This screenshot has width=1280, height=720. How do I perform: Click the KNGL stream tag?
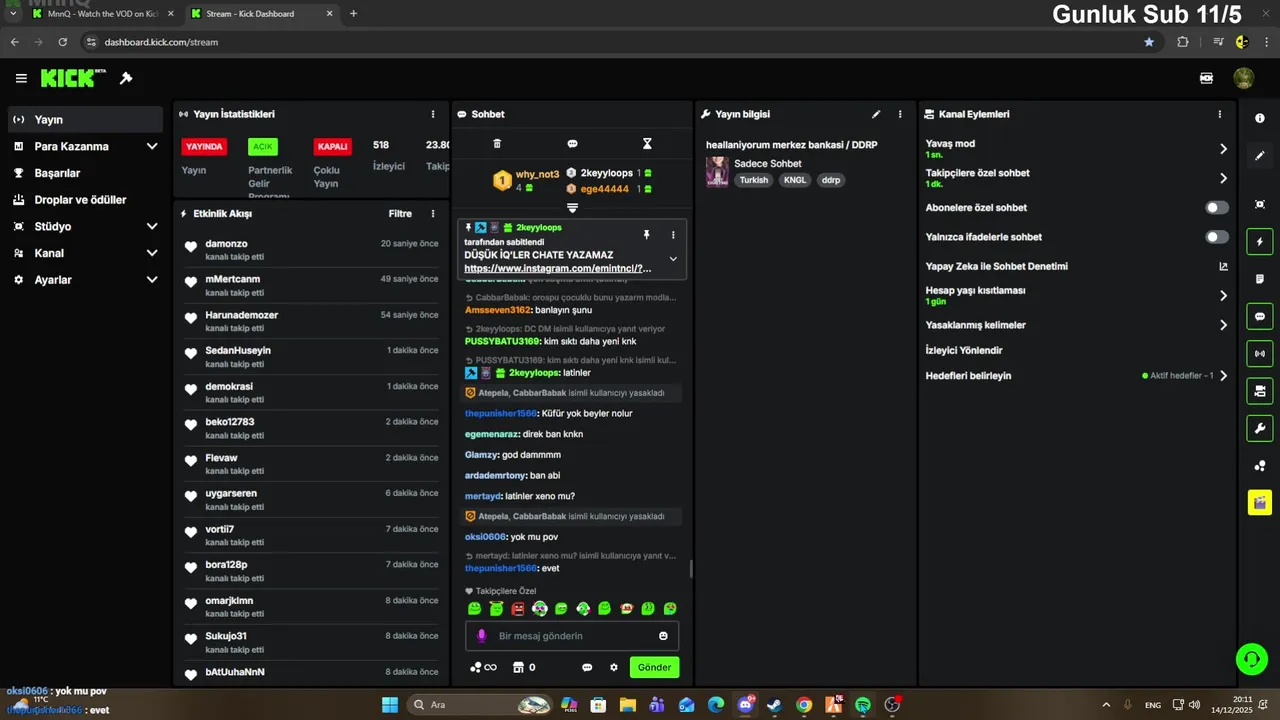coord(795,180)
